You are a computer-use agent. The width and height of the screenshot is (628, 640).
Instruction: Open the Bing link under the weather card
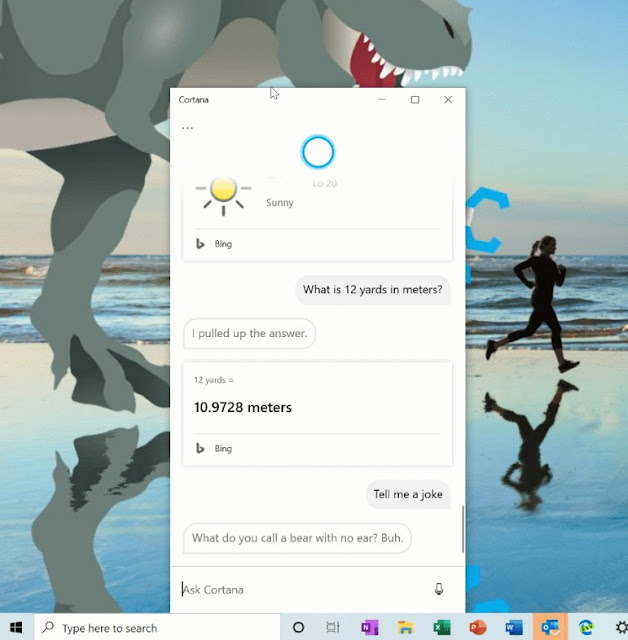pos(223,244)
